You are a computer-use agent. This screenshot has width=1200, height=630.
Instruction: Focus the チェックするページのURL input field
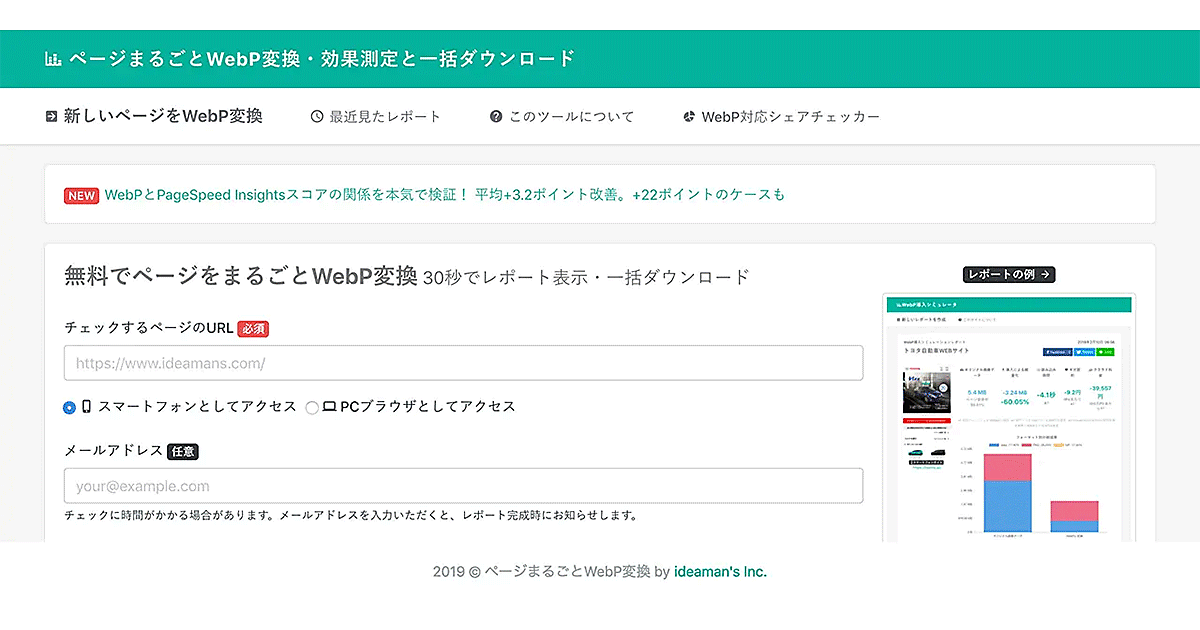pyautogui.click(x=463, y=363)
